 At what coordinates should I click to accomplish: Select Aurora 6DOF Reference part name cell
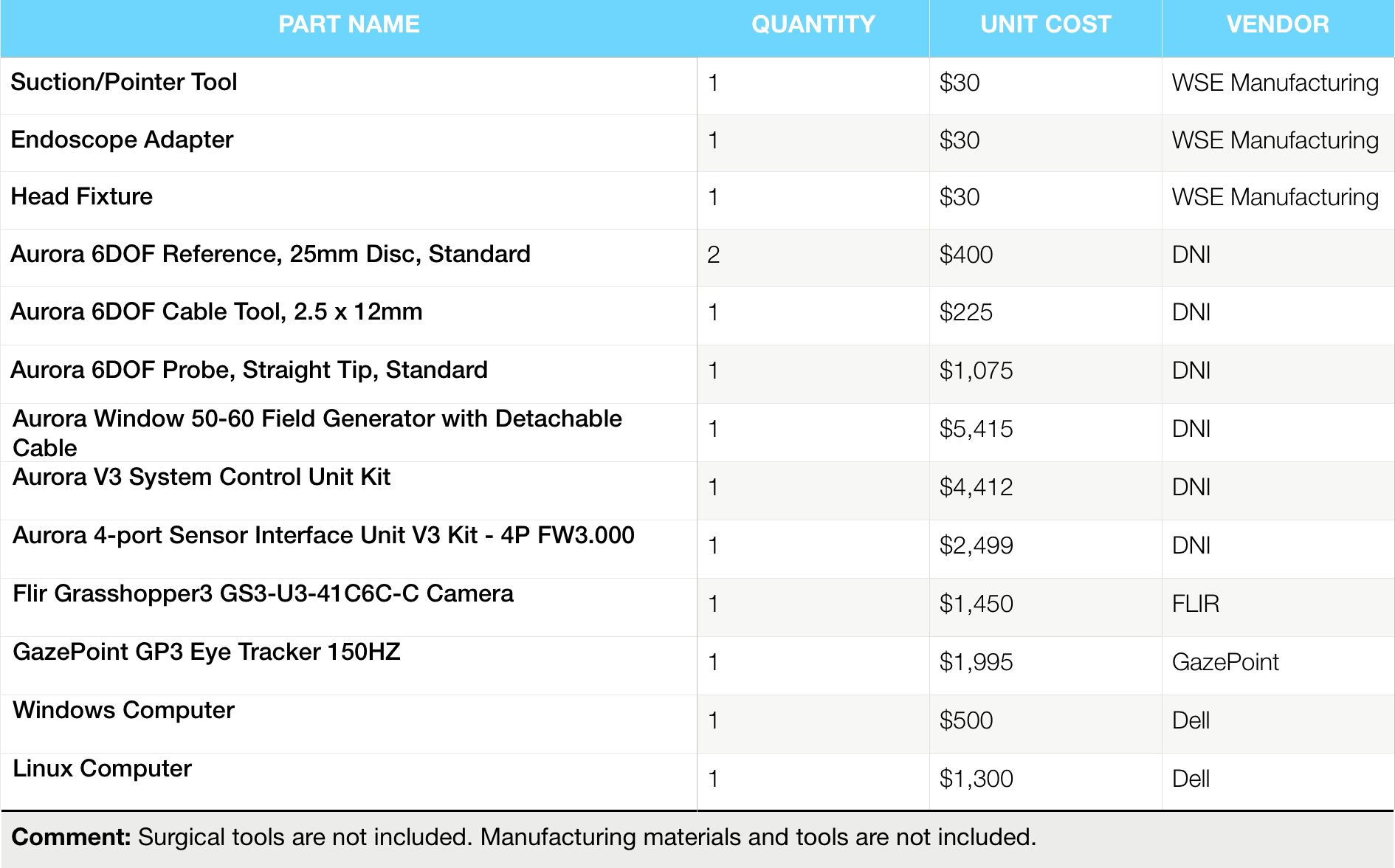click(270, 254)
